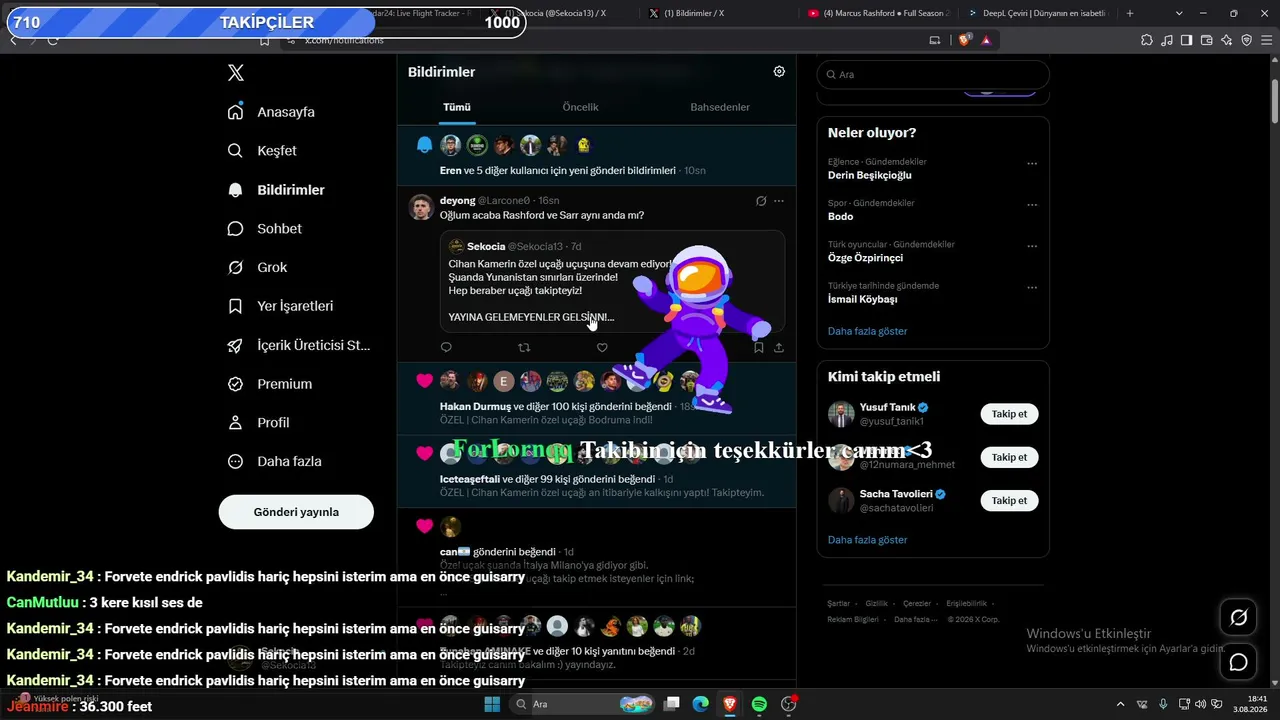Open the Brave Wallet icon
The image size is (1280, 720).
click(1206, 40)
